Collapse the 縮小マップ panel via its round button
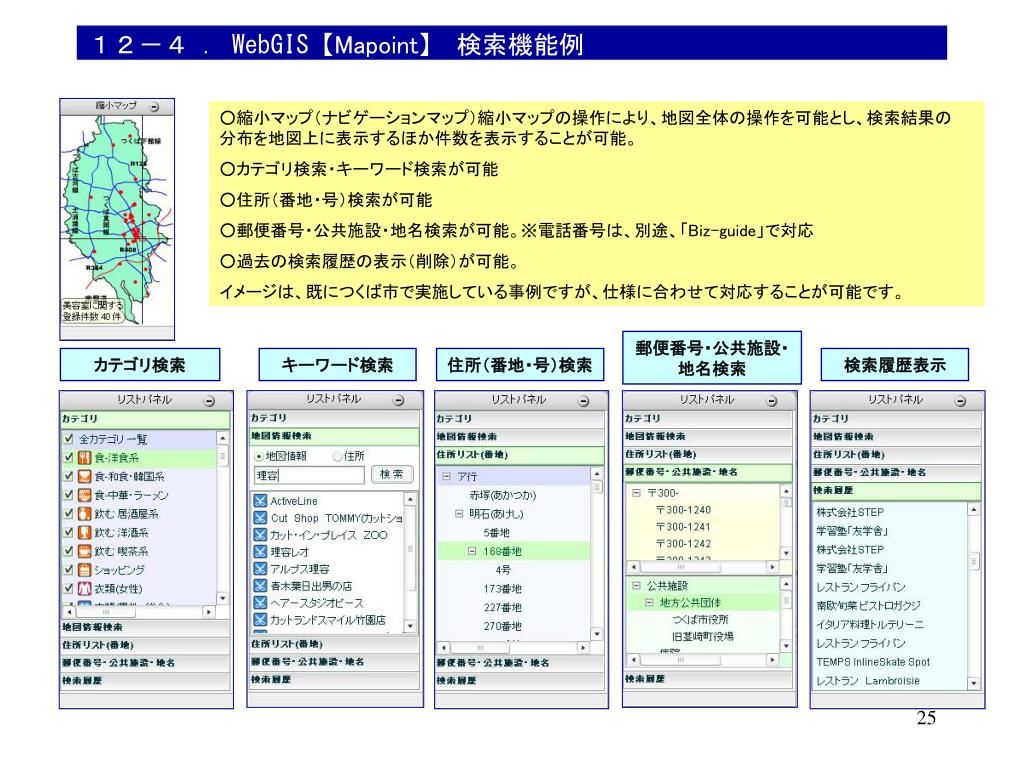 pyautogui.click(x=154, y=106)
